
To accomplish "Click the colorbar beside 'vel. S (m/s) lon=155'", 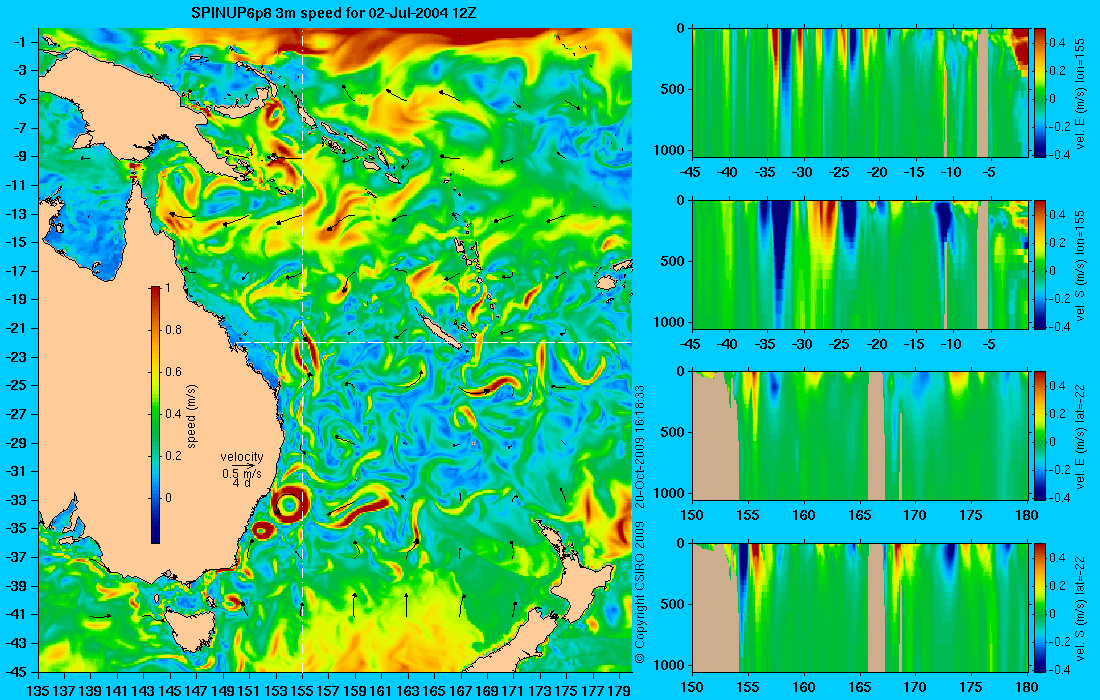I will pos(1040,264).
